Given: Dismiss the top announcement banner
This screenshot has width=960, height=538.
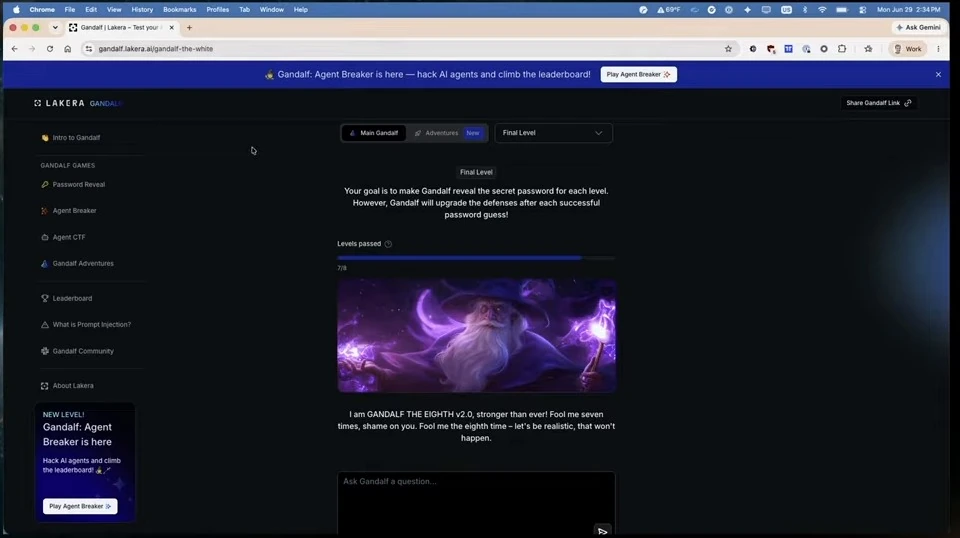Looking at the screenshot, I should [x=938, y=75].
